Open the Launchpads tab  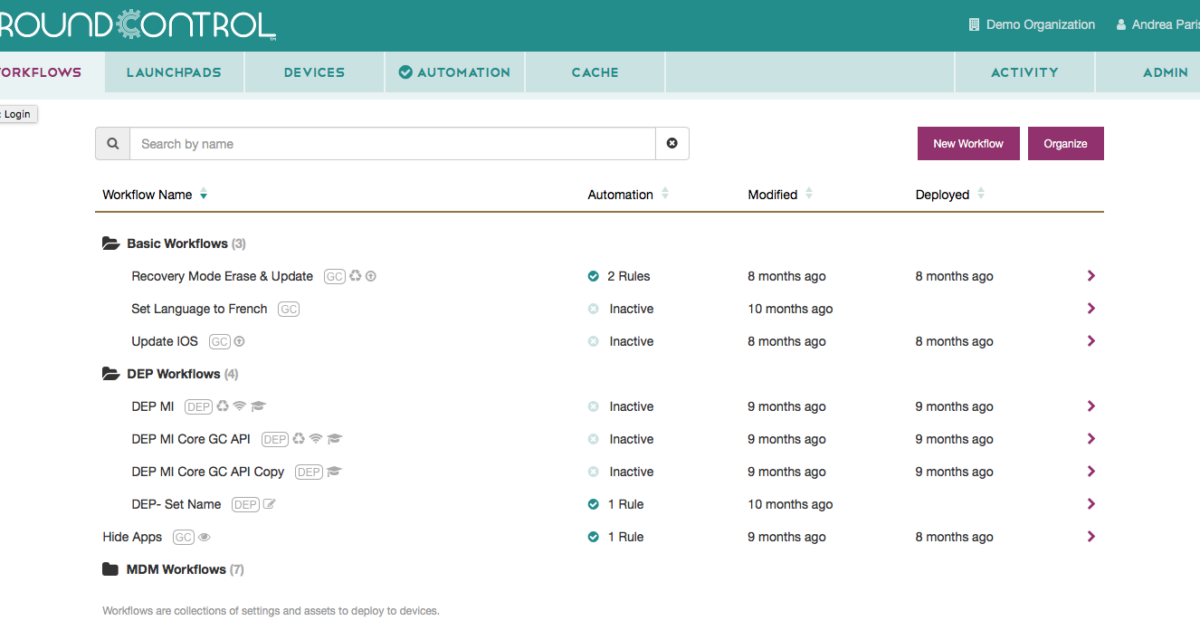pyautogui.click(x=173, y=72)
